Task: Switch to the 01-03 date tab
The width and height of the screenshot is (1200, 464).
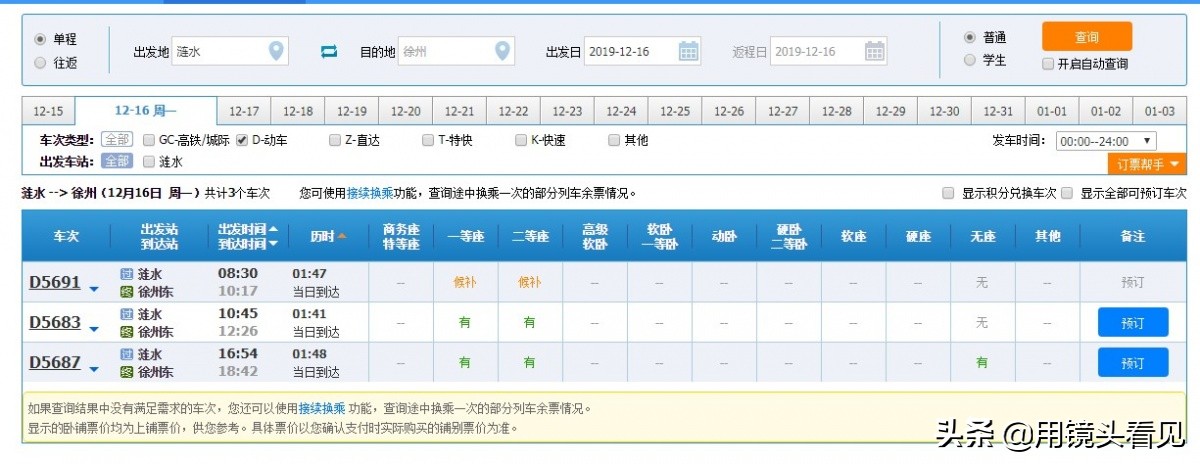Action: (1160, 111)
